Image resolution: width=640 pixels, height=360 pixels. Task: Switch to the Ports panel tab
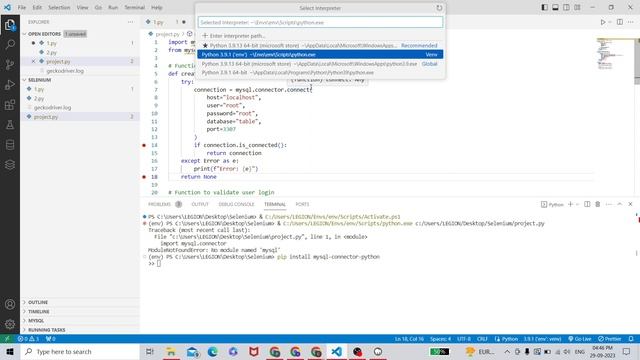click(302, 204)
